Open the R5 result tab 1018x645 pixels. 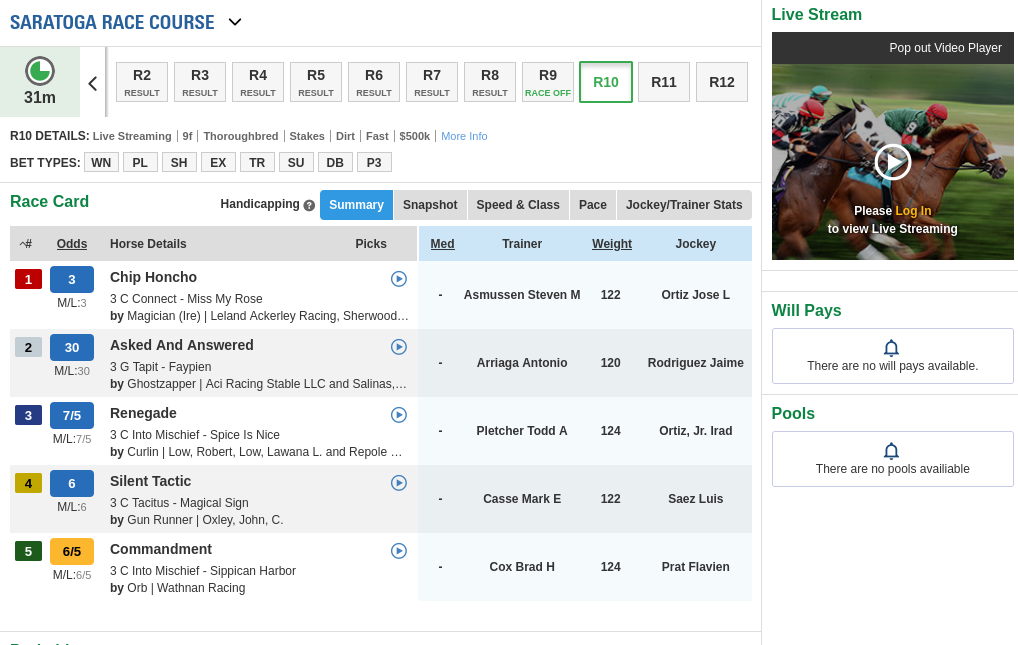(316, 82)
